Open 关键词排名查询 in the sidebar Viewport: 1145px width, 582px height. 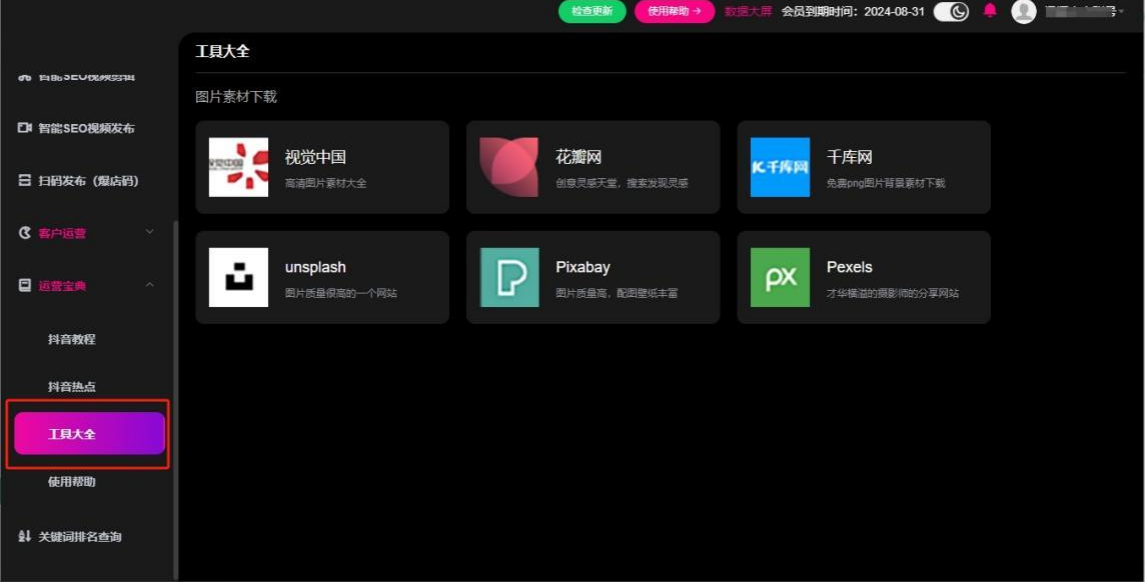(x=79, y=537)
